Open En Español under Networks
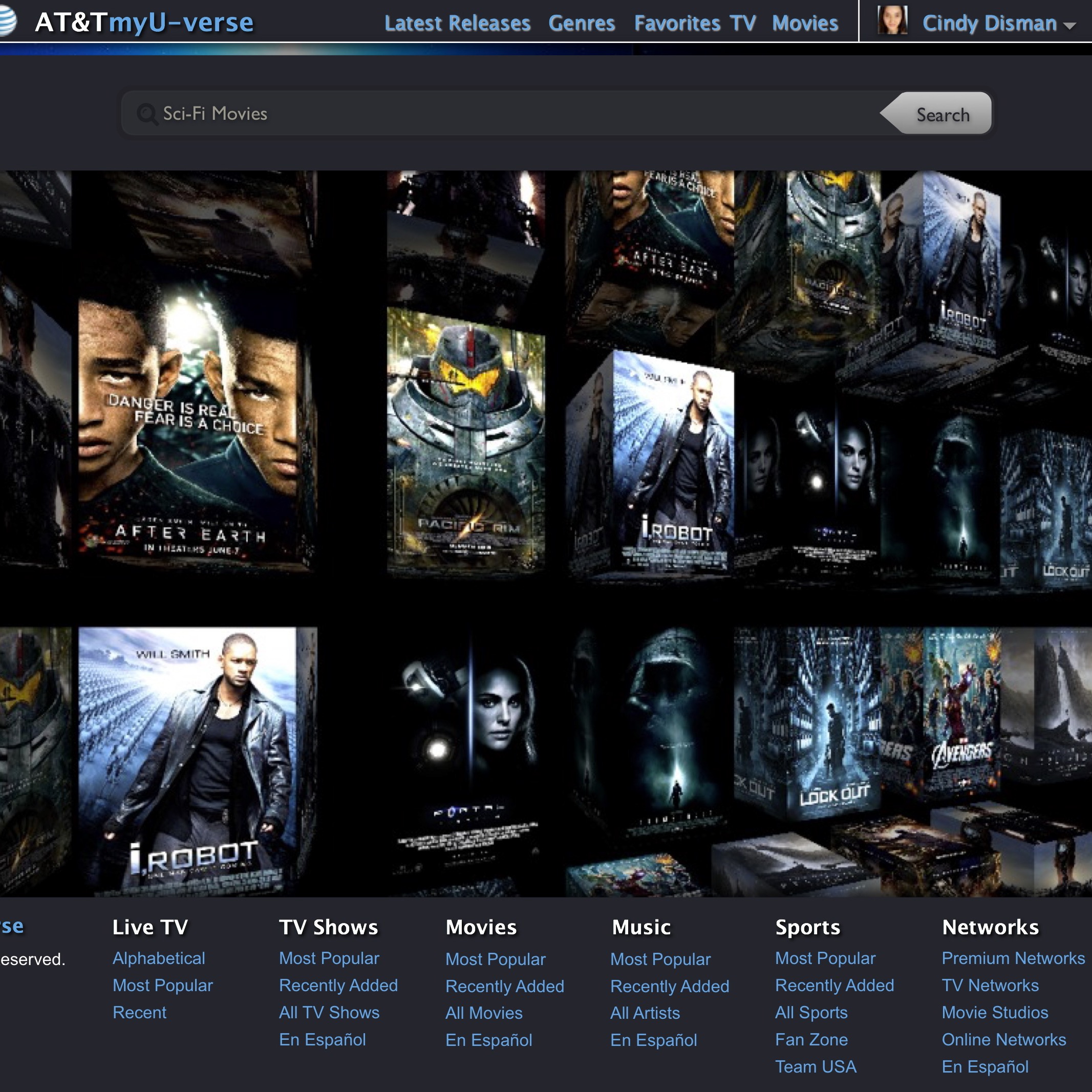1092x1092 pixels. click(985, 1066)
